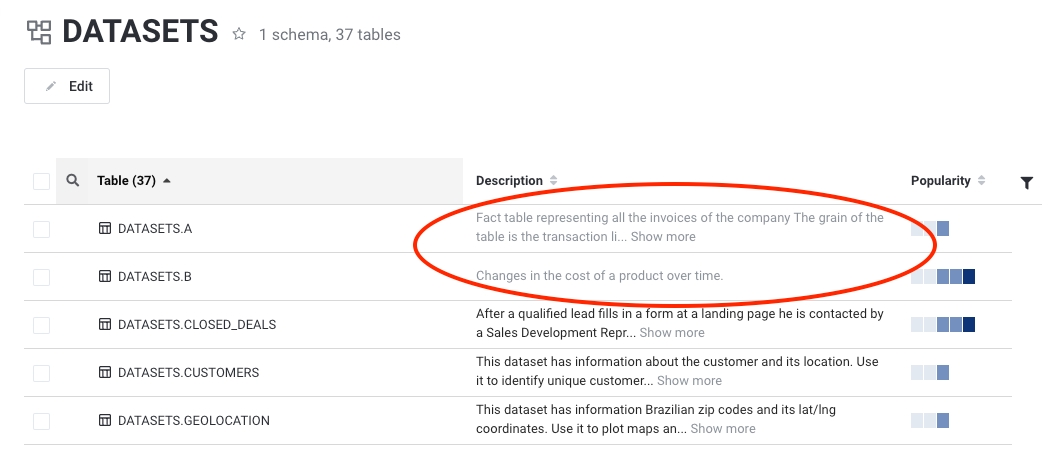Check the box for DATASETS.A row
Image resolution: width=1051 pixels, height=452 pixels.
click(x=41, y=229)
